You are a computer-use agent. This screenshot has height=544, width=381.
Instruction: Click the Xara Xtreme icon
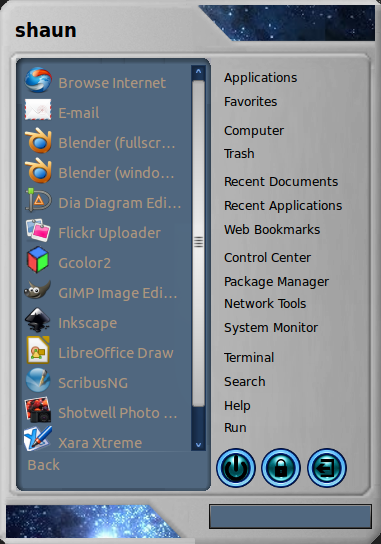tap(38, 439)
